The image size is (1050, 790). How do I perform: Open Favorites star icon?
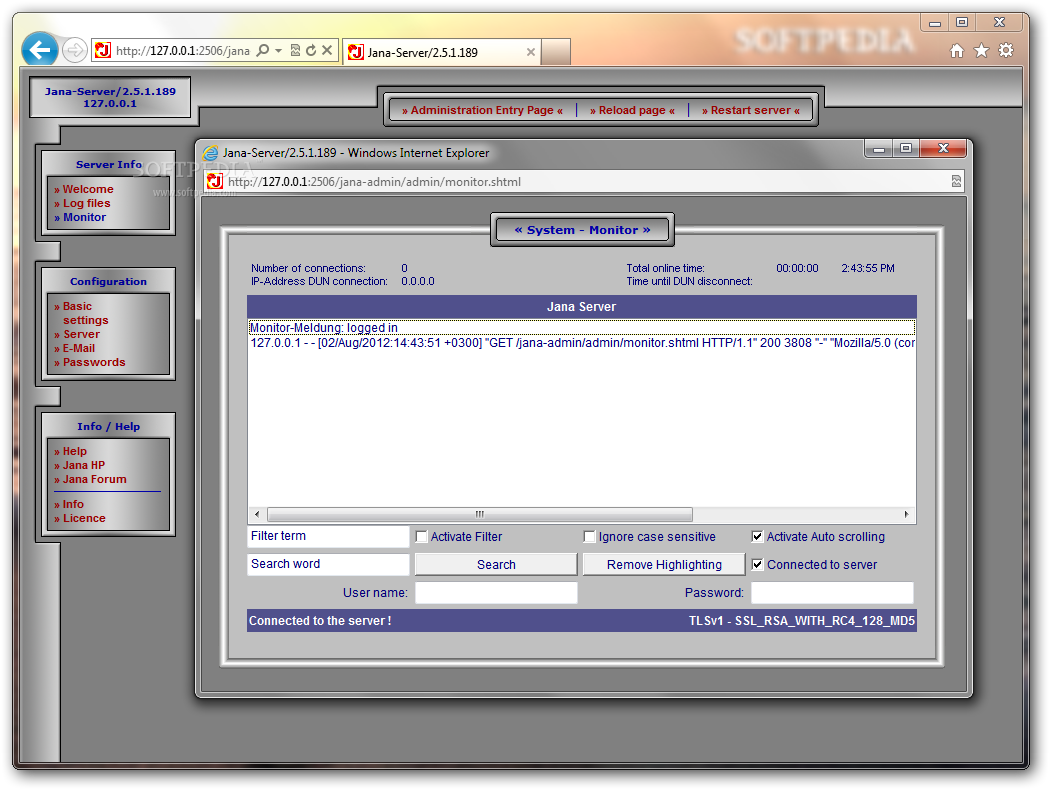point(981,50)
